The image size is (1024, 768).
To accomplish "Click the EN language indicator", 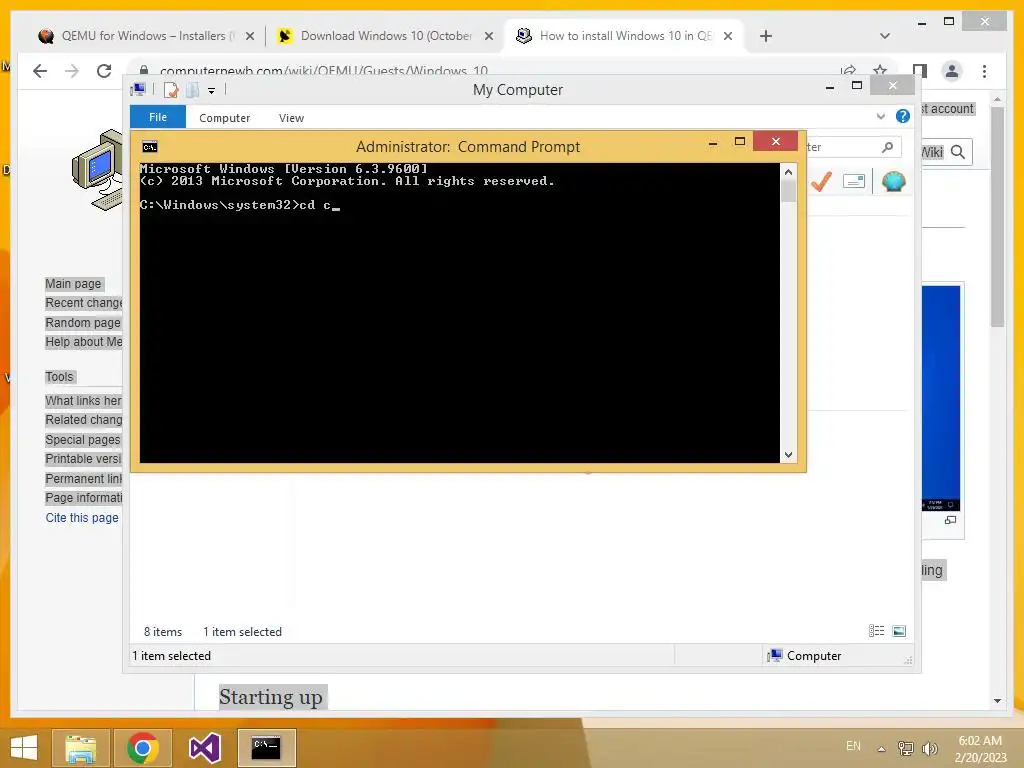I will pyautogui.click(x=853, y=746).
